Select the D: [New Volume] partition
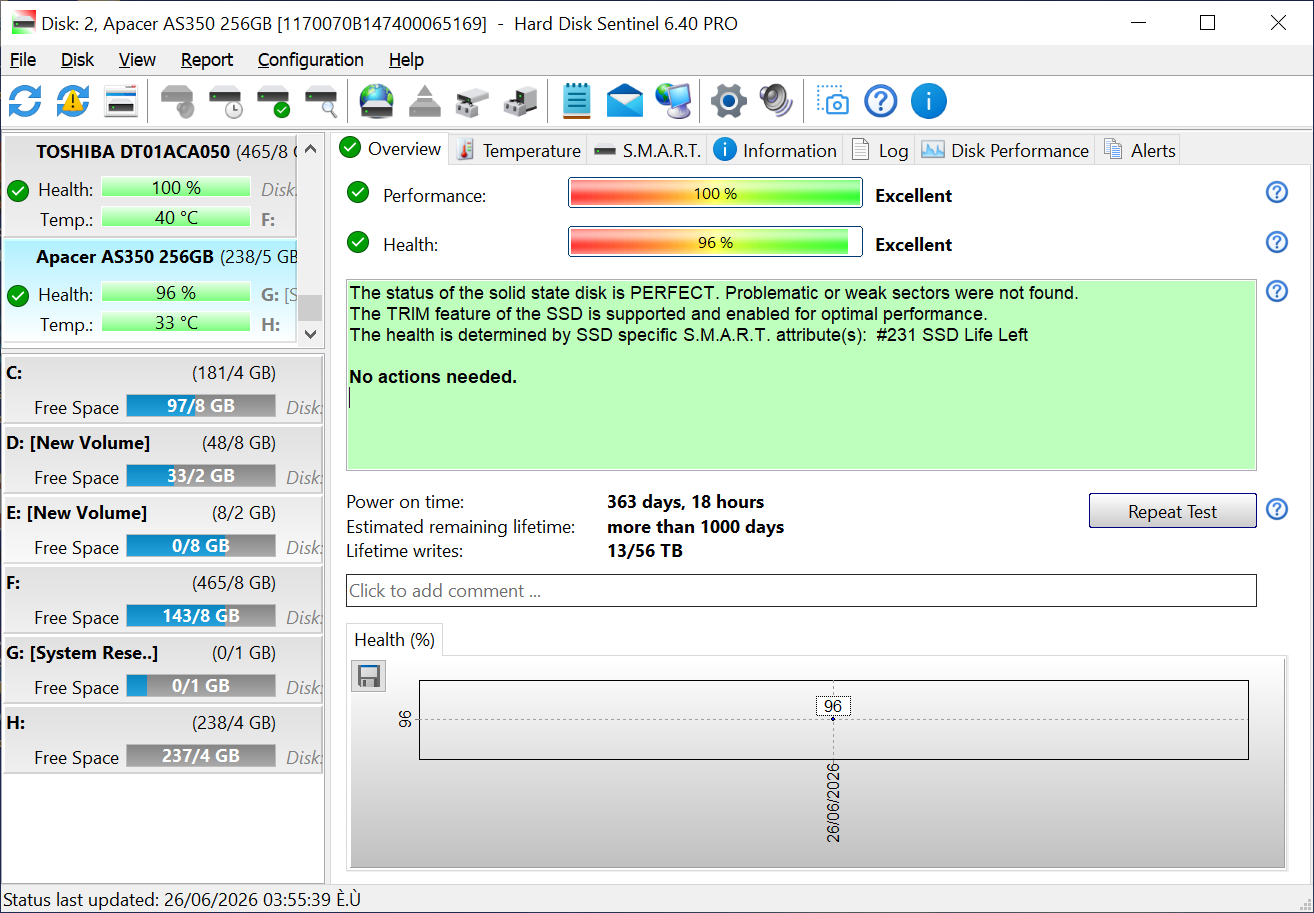The width and height of the screenshot is (1314, 913). 163,459
